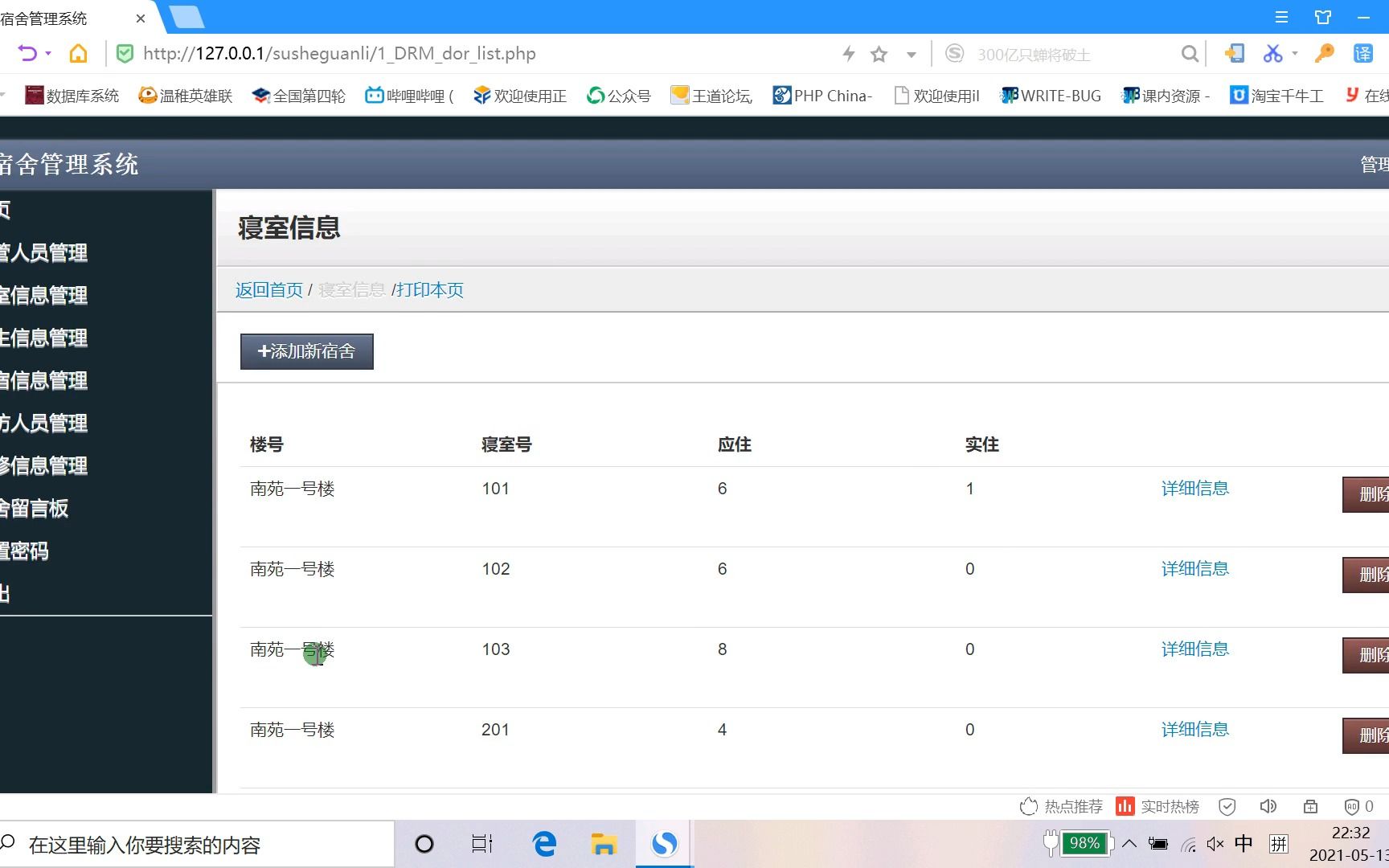Open 详细信息 for room 103
Viewport: 1389px width, 868px height.
tap(1195, 649)
